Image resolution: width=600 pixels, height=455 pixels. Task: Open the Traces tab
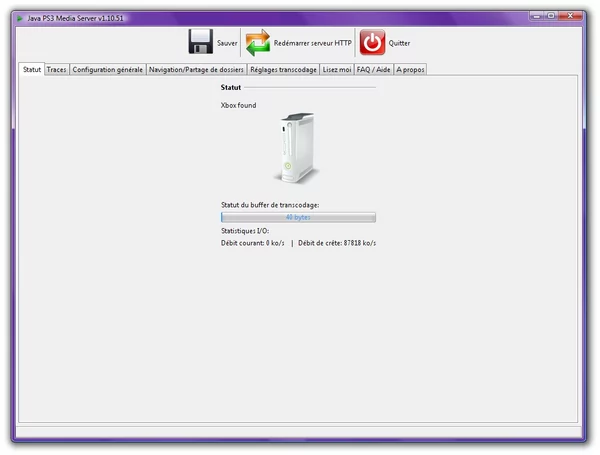pyautogui.click(x=57, y=70)
